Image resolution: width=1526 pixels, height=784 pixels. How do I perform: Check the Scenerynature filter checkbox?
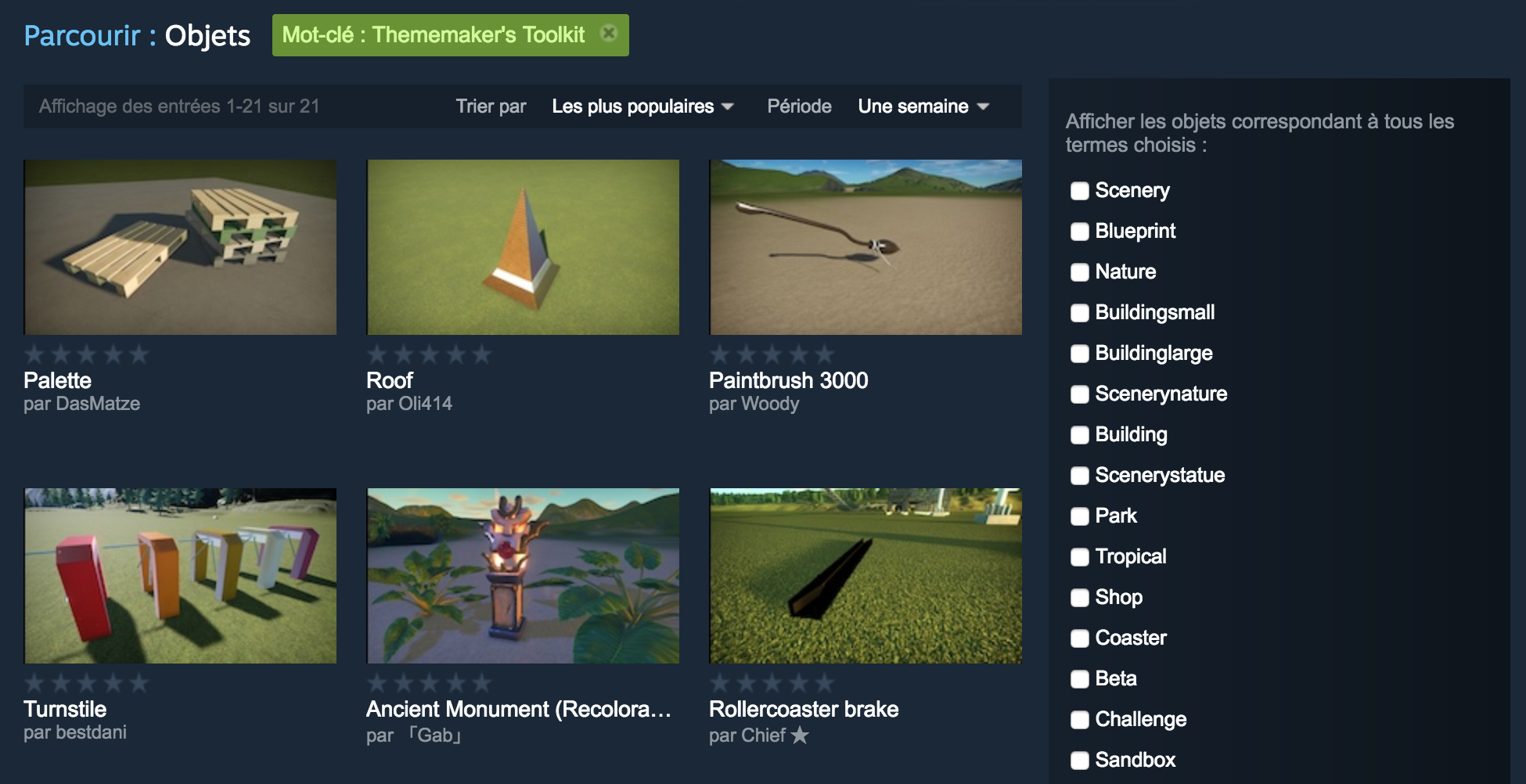(x=1079, y=394)
